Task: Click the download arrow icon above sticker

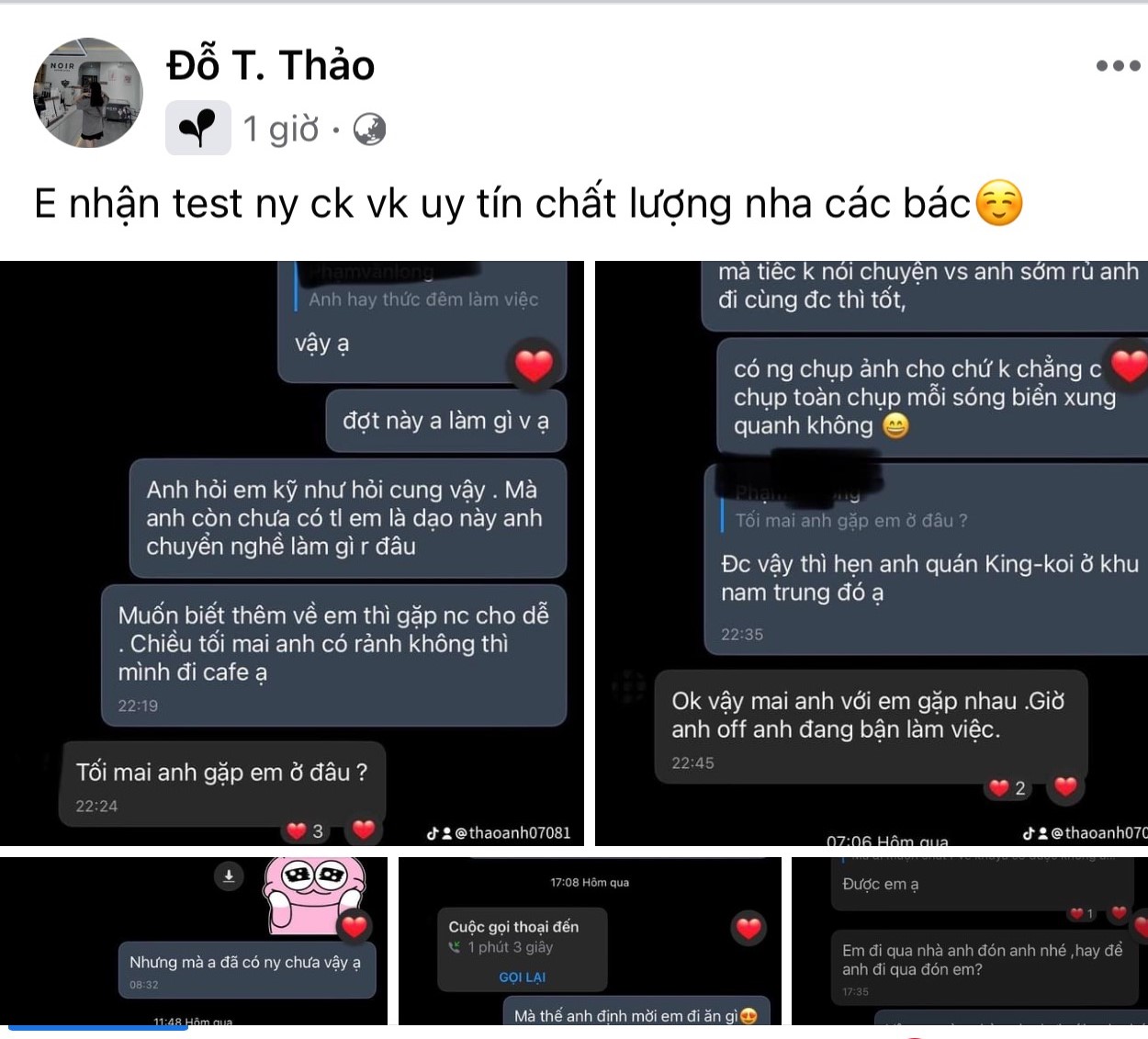Action: (x=229, y=876)
